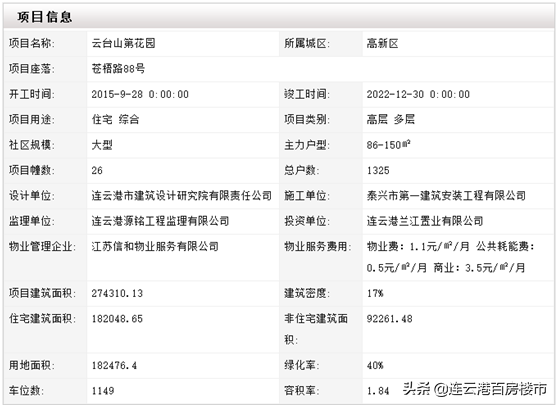Select 连云港兰江置业有限公司 text
This screenshot has width=558, height=407.
coord(425,221)
